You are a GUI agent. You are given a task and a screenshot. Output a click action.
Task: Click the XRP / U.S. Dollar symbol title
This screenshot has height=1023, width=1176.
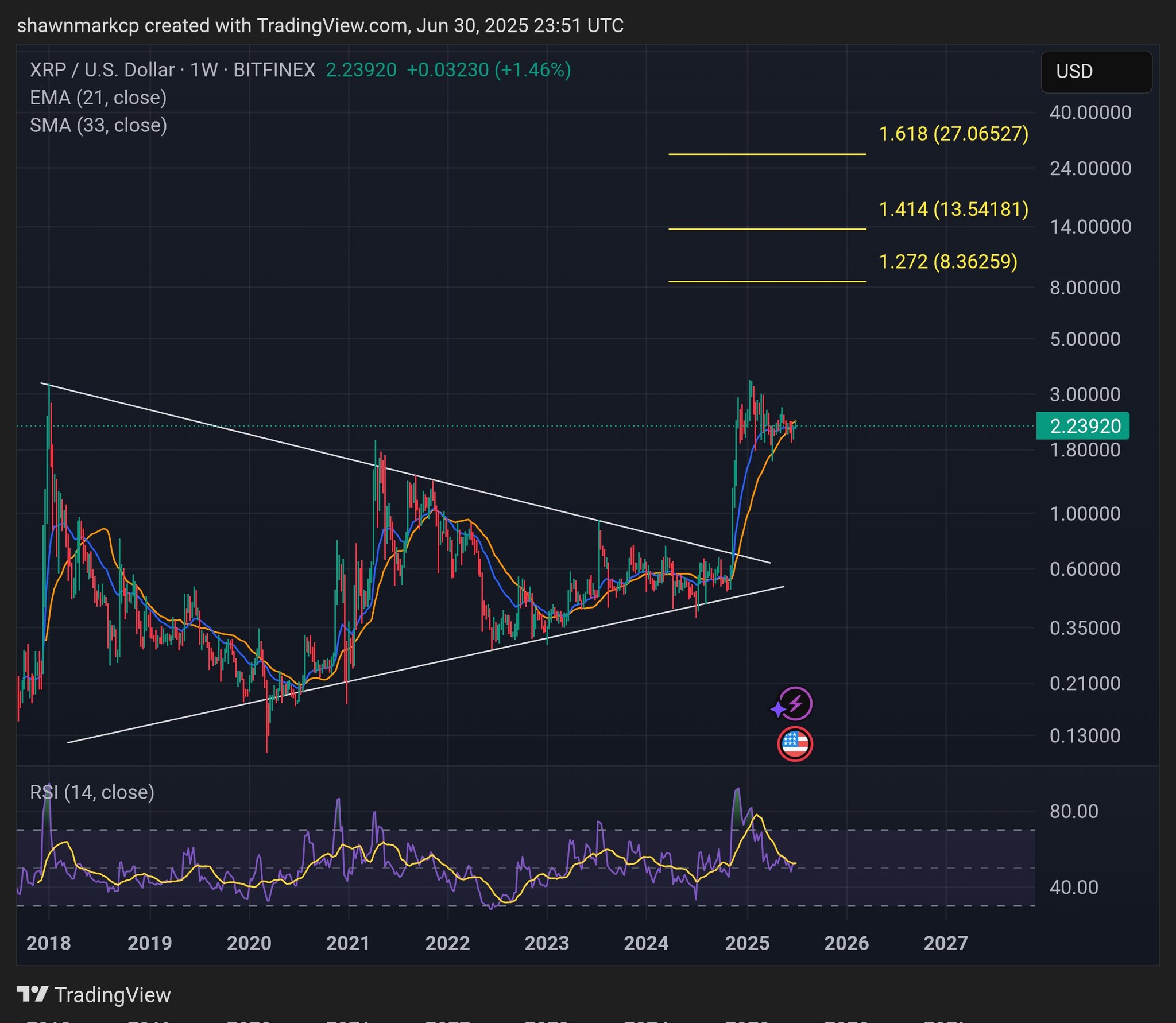(172, 70)
